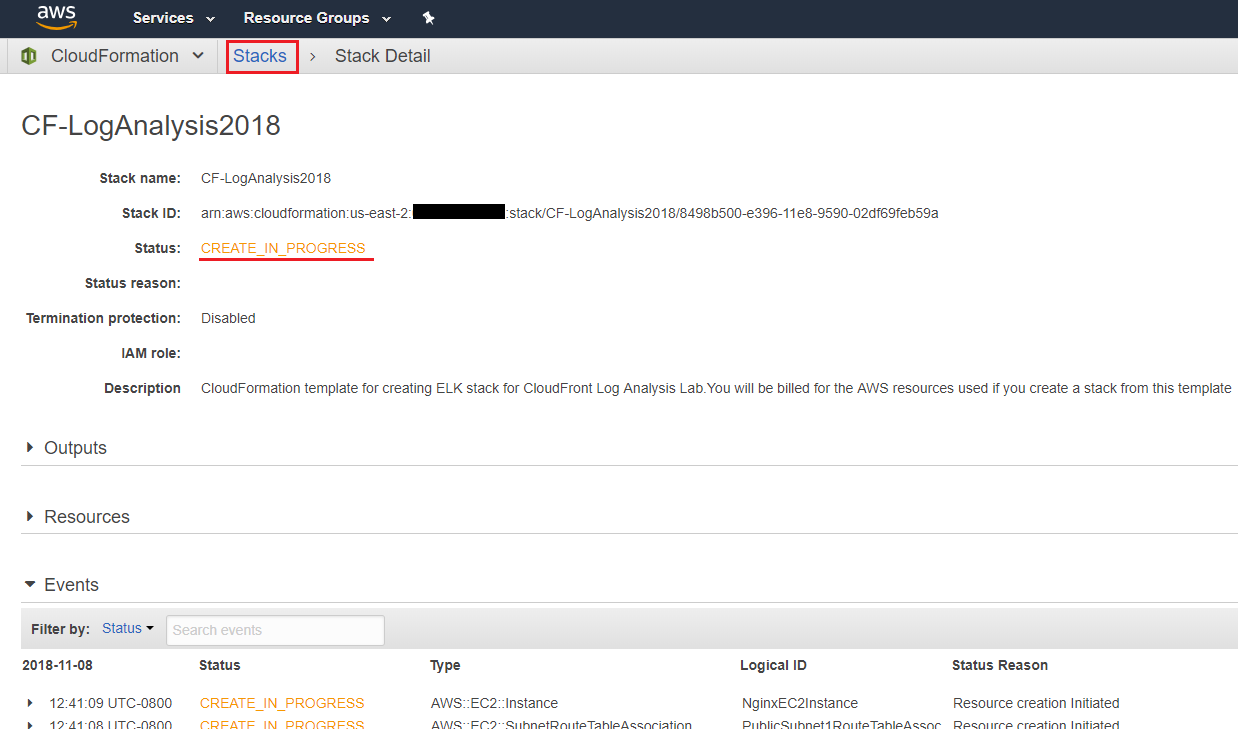Click the CF-LogAnalysis2018 page heading

pos(151,125)
